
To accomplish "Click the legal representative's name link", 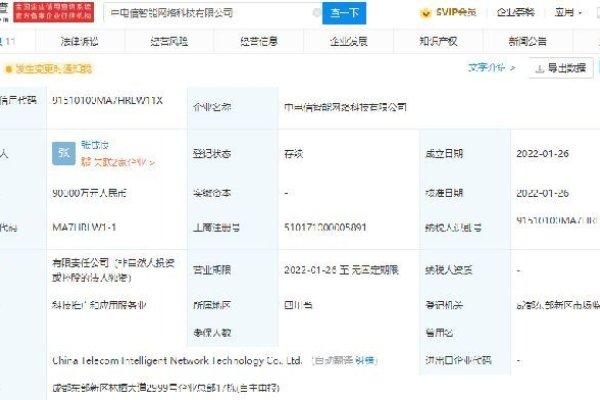I will [x=95, y=145].
